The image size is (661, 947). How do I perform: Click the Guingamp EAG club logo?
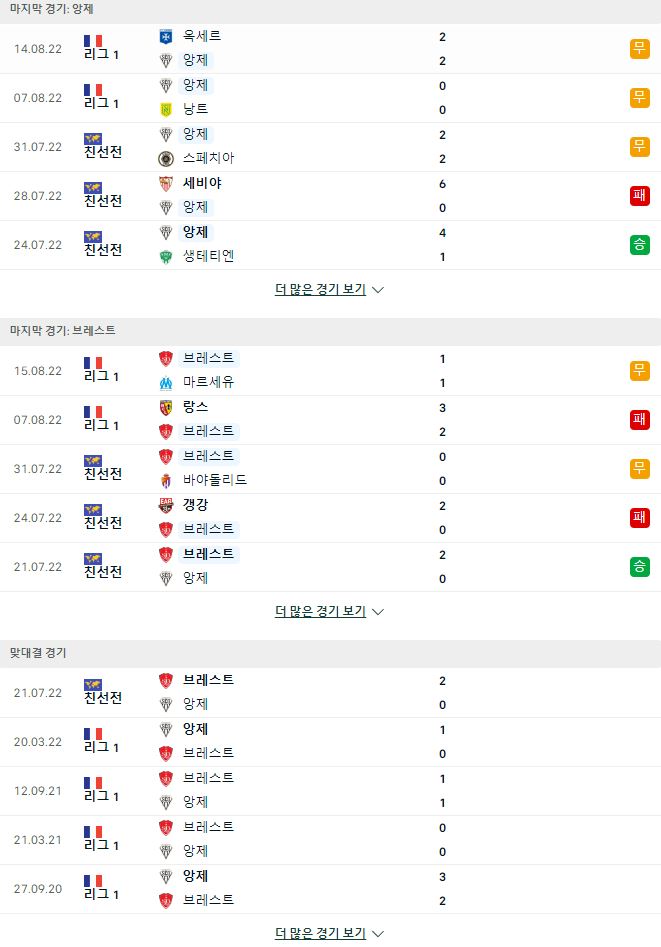(x=166, y=506)
